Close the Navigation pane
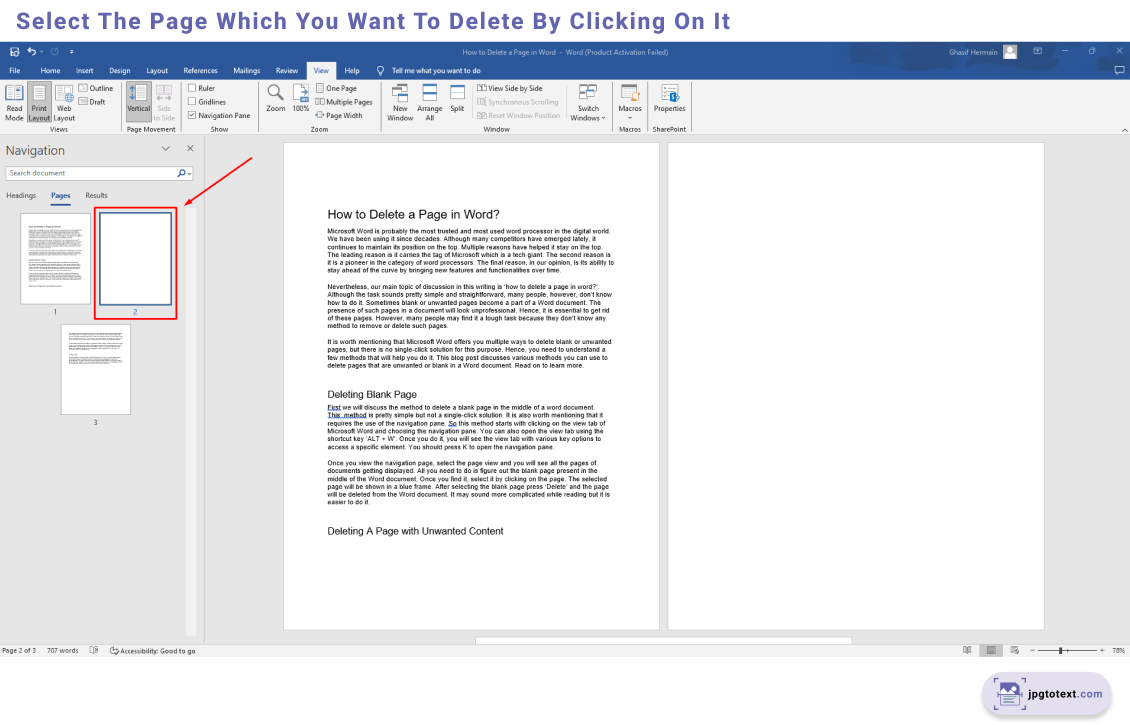 point(190,148)
